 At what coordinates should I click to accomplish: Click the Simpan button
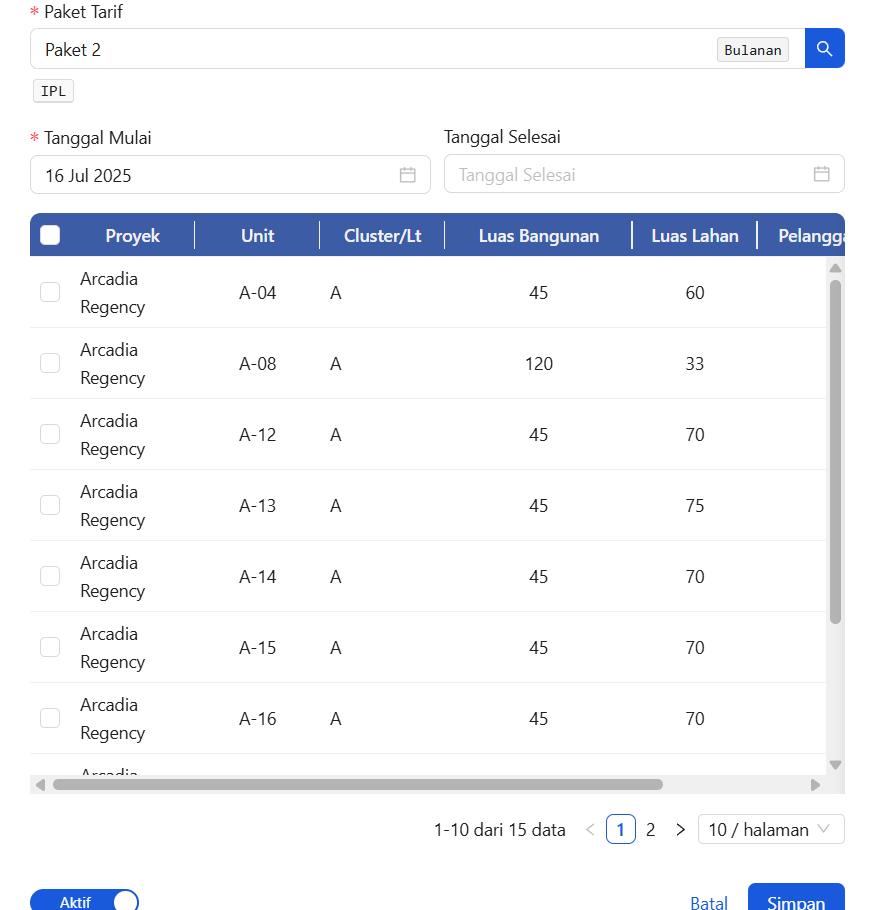pyautogui.click(x=797, y=901)
